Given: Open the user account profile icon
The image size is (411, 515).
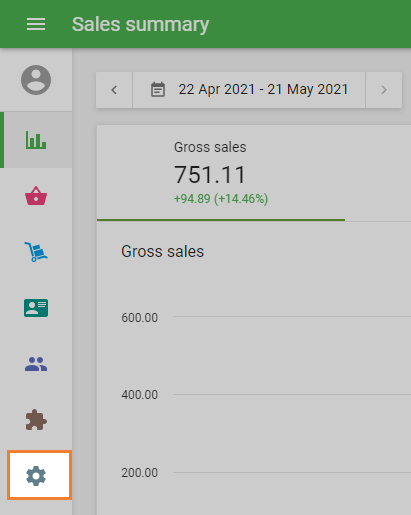Looking at the screenshot, I should (36, 80).
